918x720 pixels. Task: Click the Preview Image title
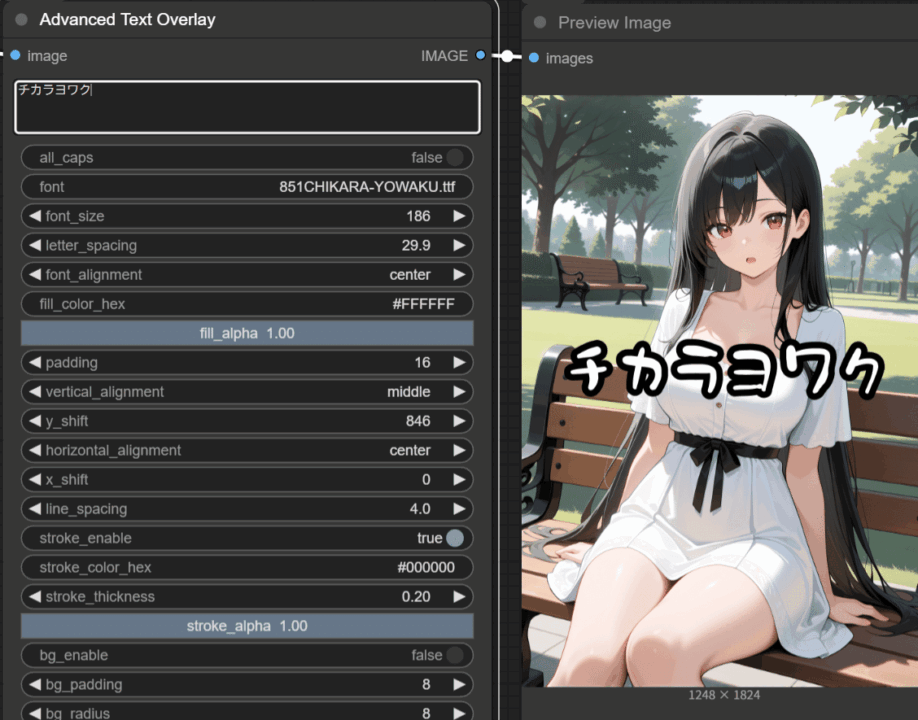614,22
